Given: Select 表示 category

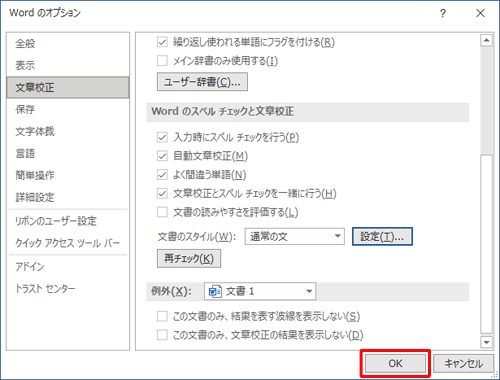Looking at the screenshot, I should [68, 65].
